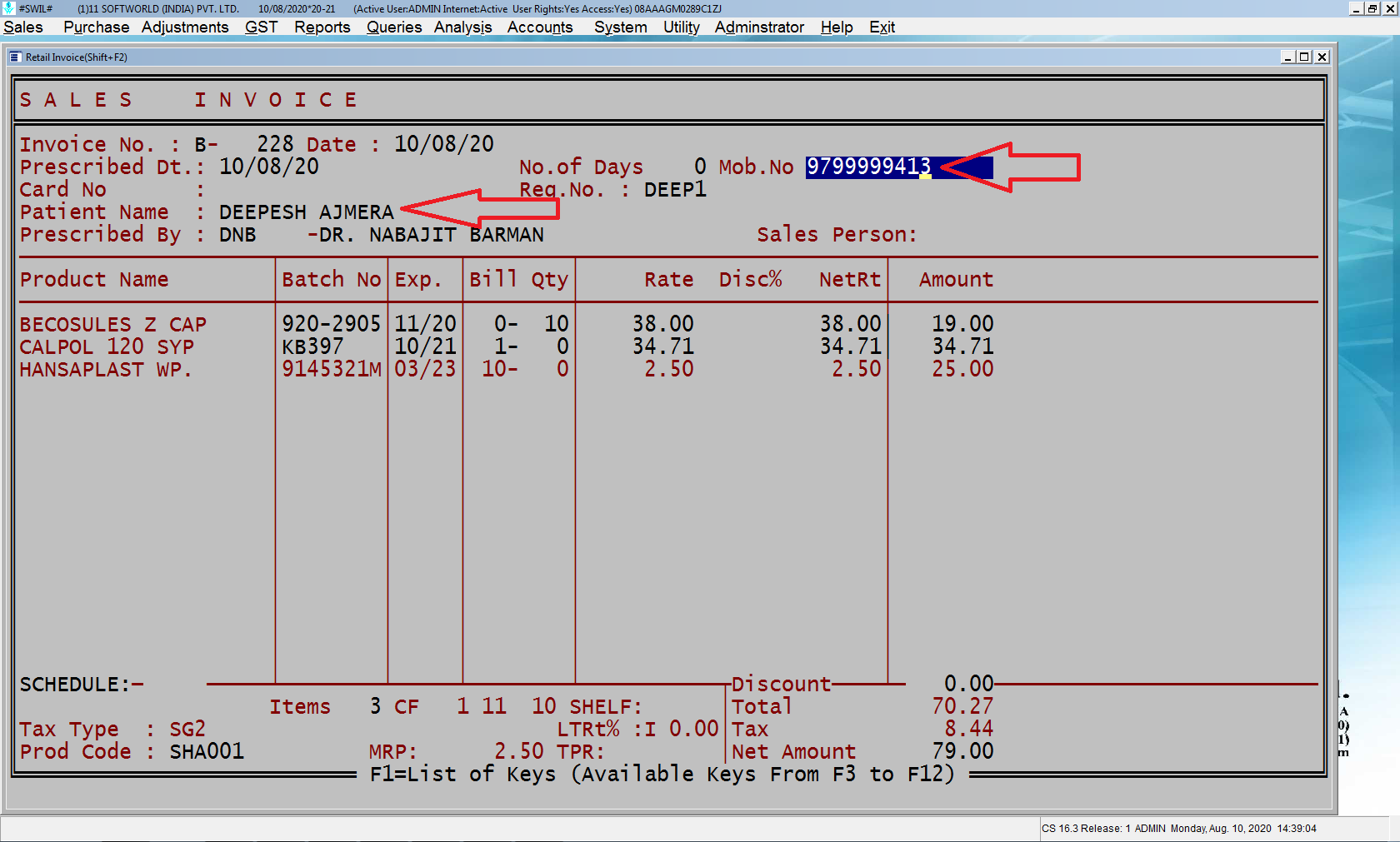This screenshot has height=842, width=1400.
Task: Click Tax value 8.44
Action: pyautogui.click(x=968, y=730)
